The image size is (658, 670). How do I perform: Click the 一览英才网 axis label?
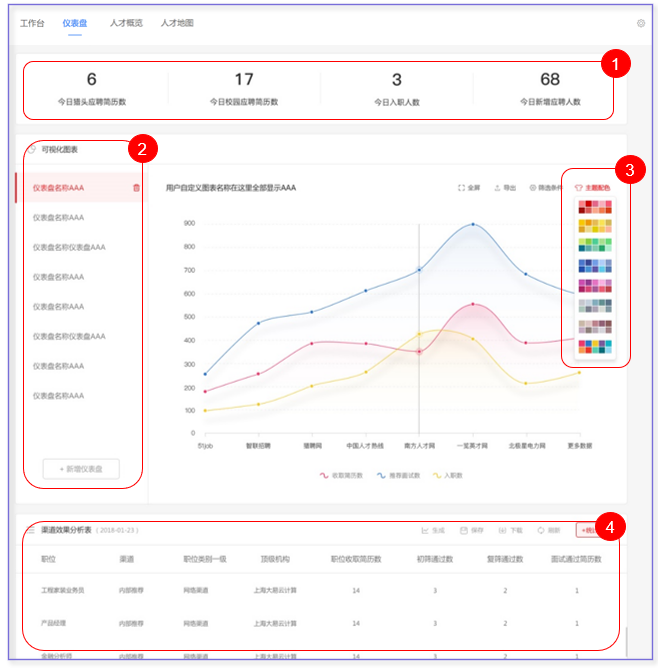472,446
